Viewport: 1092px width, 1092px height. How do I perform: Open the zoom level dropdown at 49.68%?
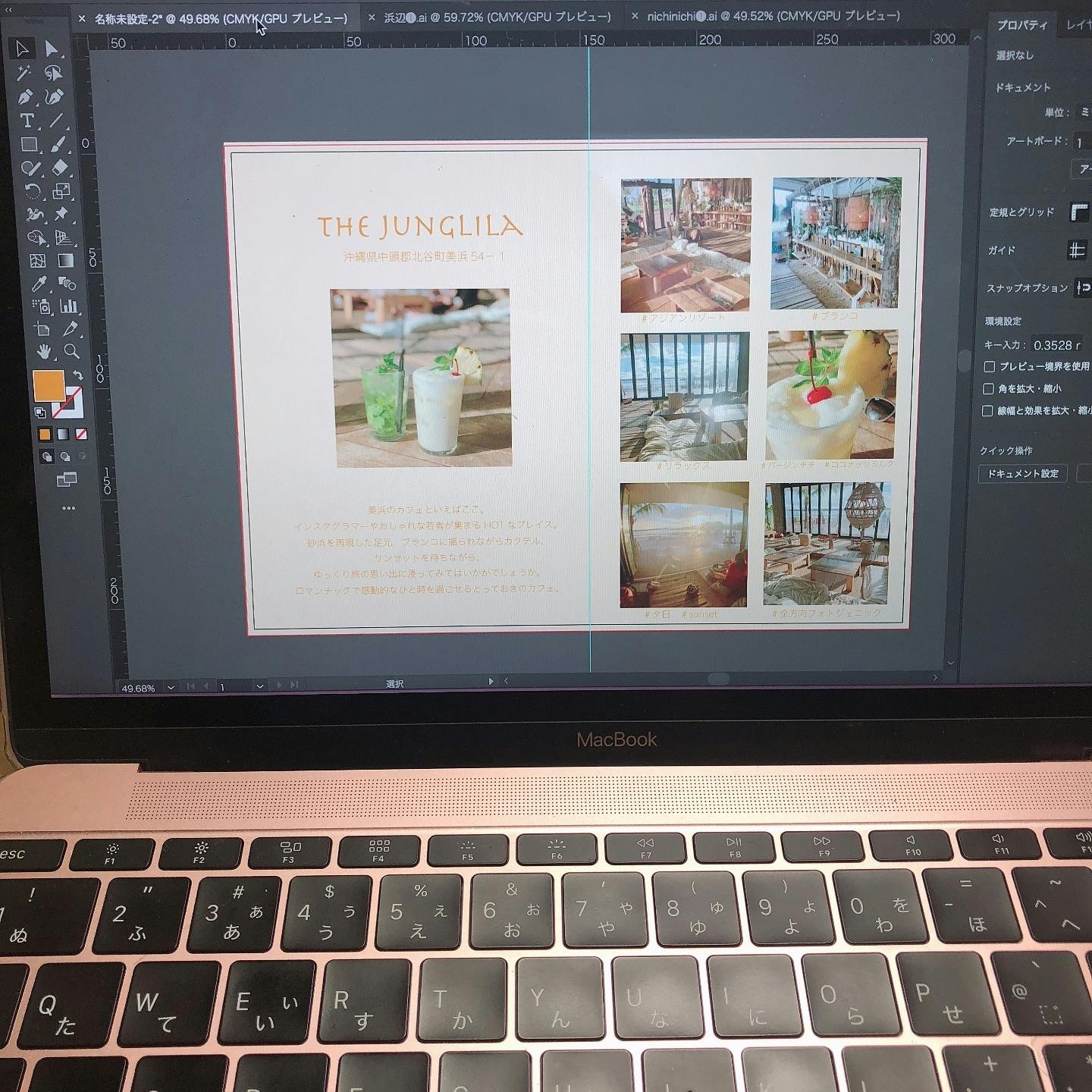coord(171,687)
